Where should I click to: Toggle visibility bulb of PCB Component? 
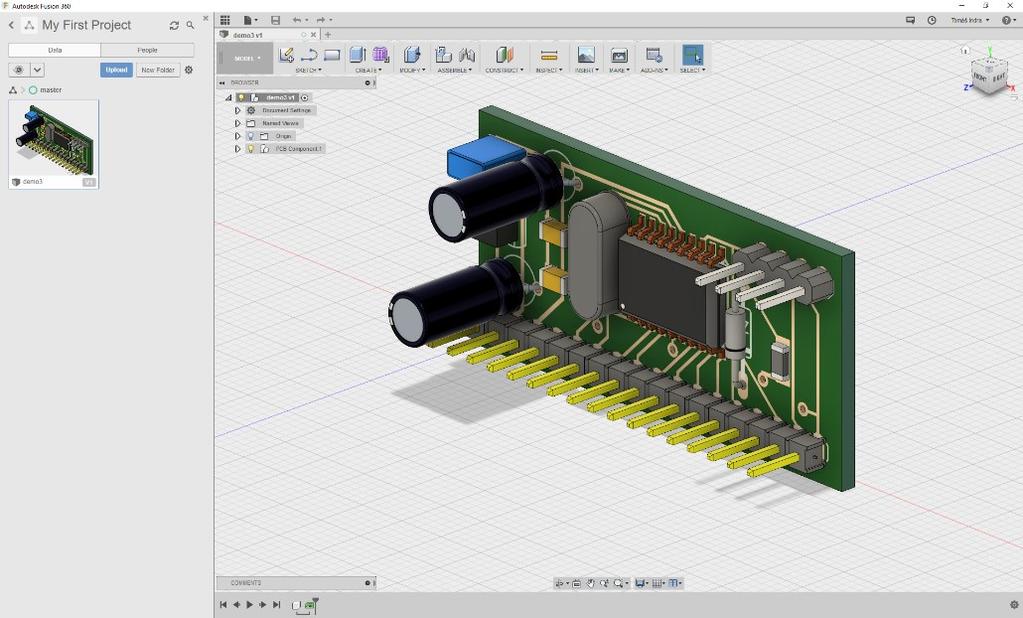[250, 149]
